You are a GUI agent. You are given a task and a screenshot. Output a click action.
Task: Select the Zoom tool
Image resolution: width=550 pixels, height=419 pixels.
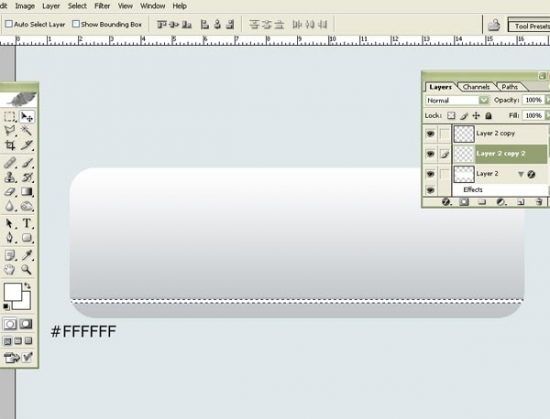click(27, 270)
